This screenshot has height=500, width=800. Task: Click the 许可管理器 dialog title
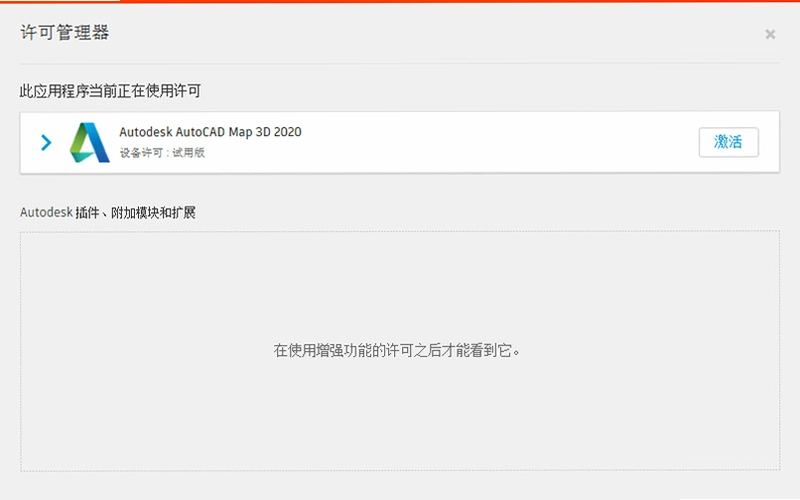65,32
